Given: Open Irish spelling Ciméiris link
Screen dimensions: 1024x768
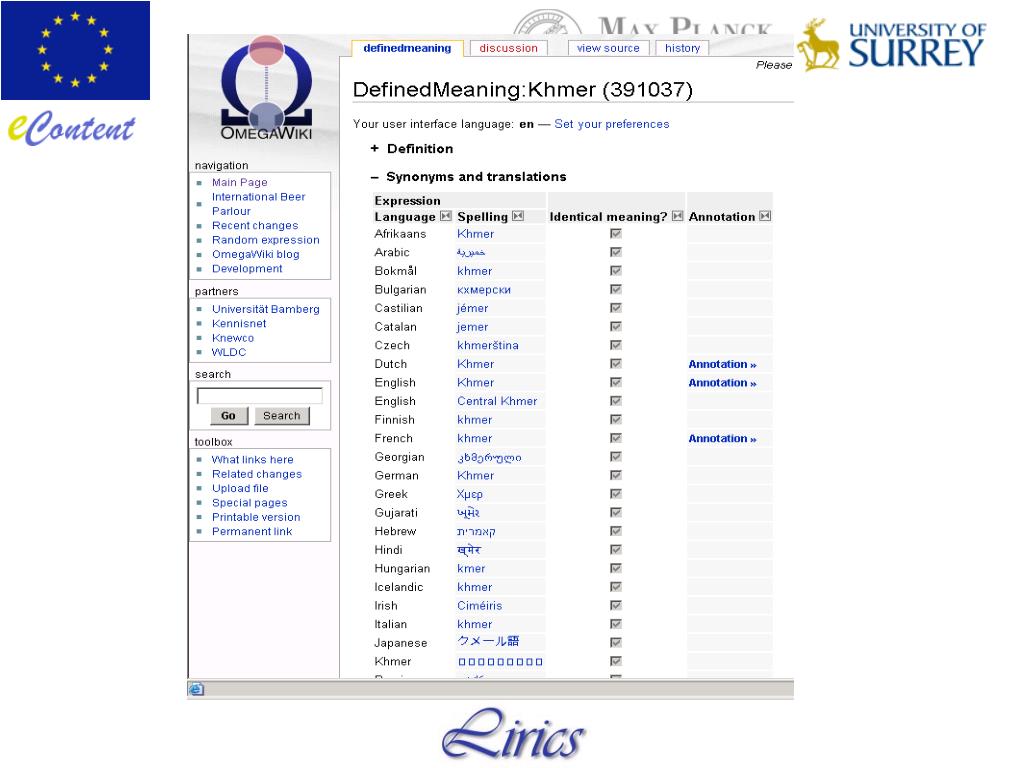Looking at the screenshot, I should point(479,605).
